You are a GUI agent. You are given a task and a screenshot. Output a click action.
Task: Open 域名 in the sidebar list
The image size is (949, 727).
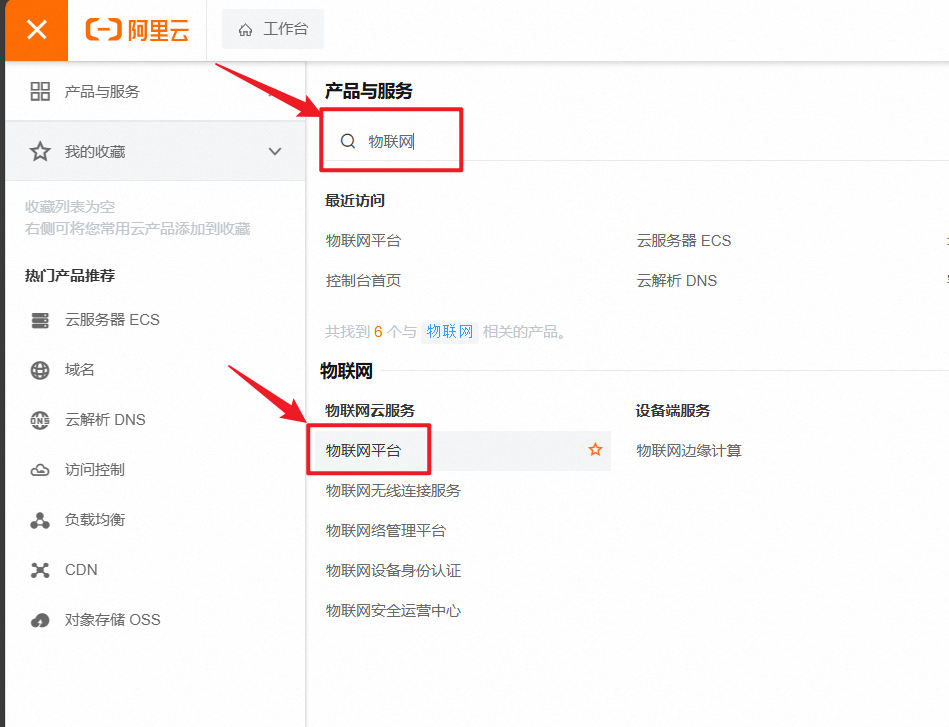point(79,369)
